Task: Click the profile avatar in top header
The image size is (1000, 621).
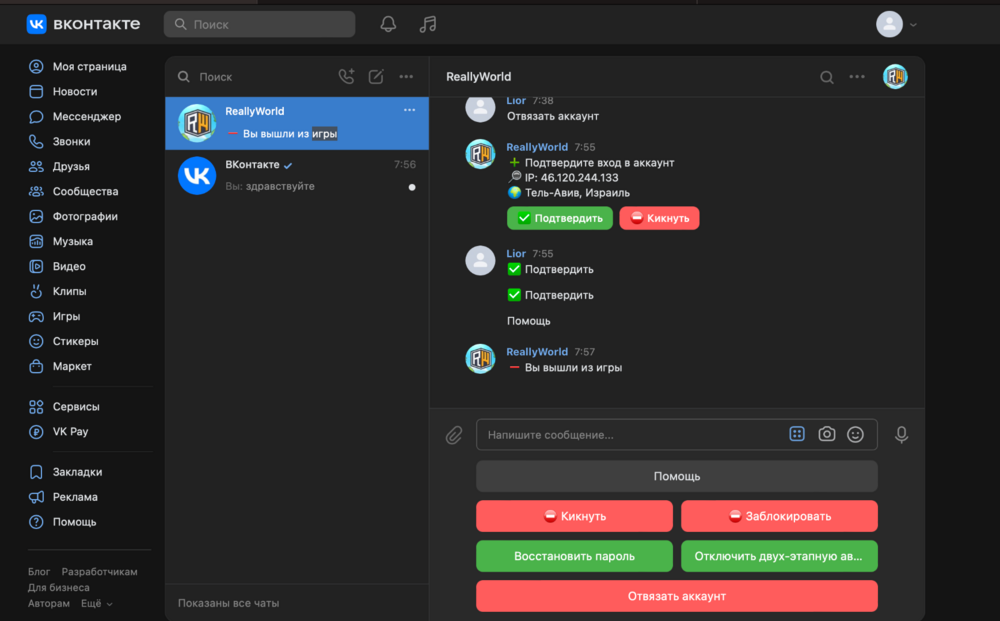Action: point(889,24)
